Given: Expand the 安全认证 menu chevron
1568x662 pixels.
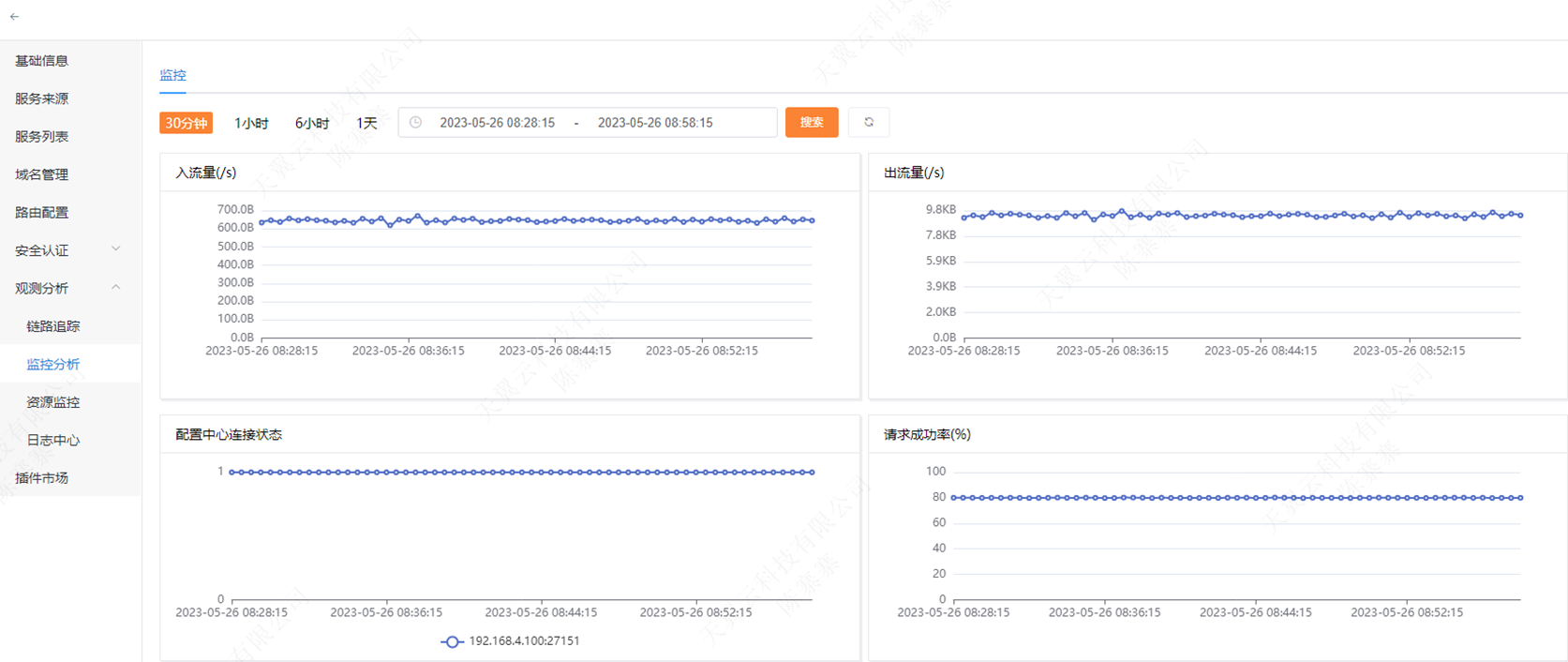Looking at the screenshot, I should click(116, 249).
